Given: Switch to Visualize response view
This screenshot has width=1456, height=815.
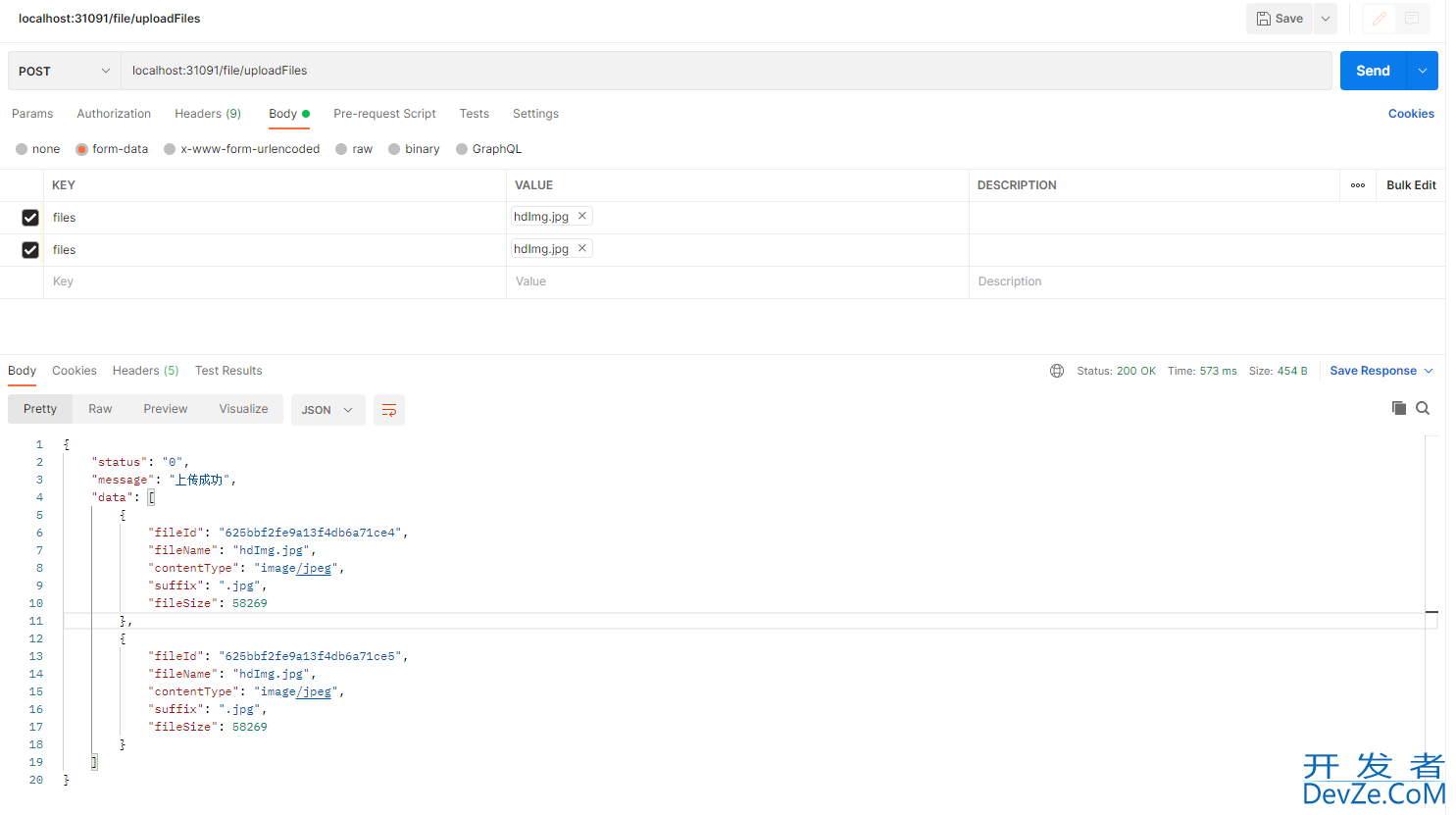Looking at the screenshot, I should 243,409.
